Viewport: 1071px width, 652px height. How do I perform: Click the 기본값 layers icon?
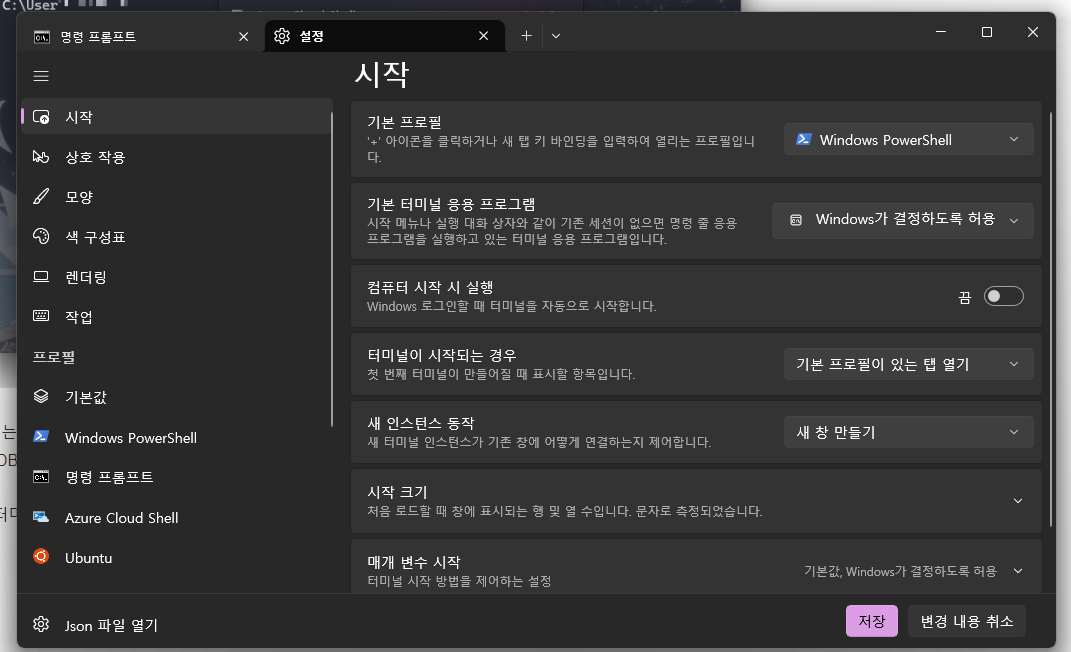pyautogui.click(x=41, y=397)
